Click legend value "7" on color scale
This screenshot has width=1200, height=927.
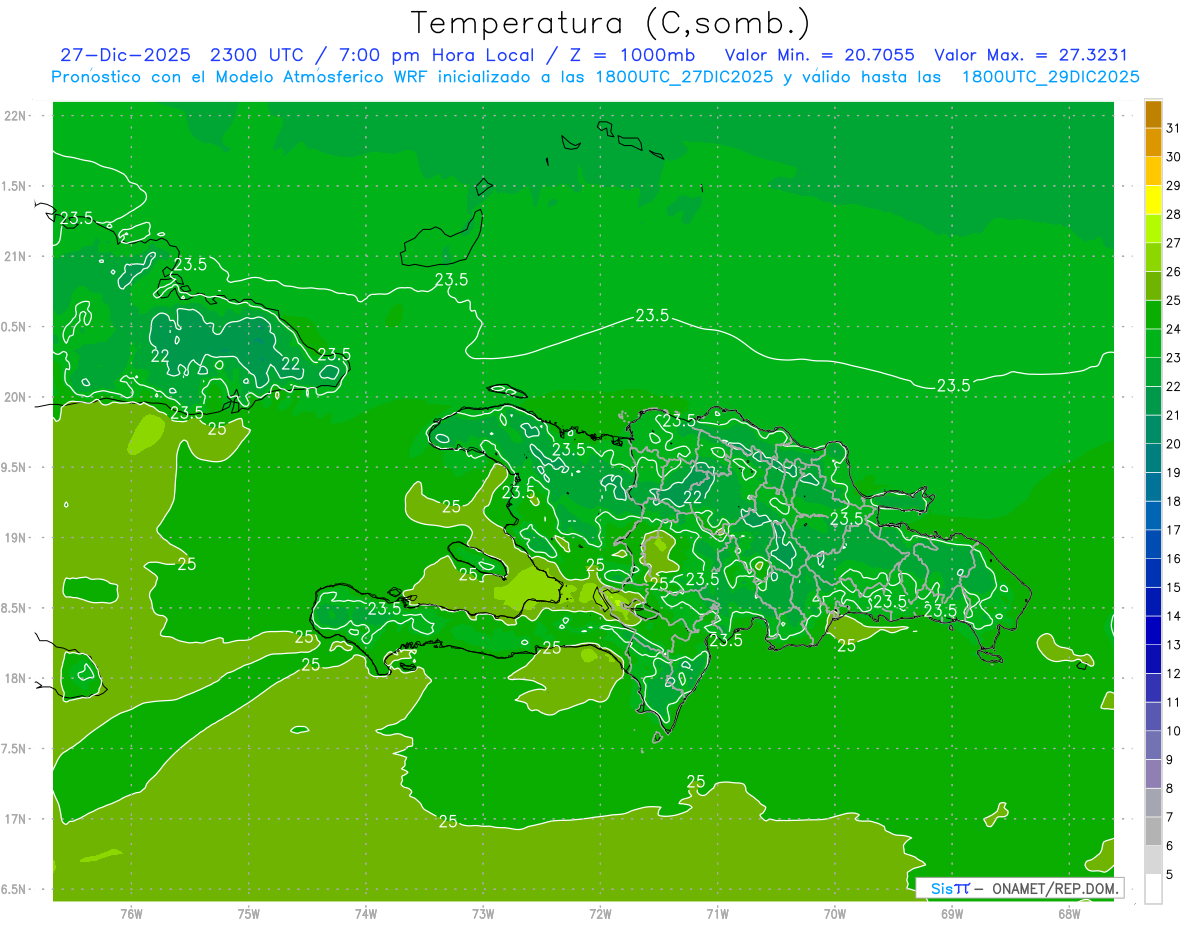coord(1169,817)
